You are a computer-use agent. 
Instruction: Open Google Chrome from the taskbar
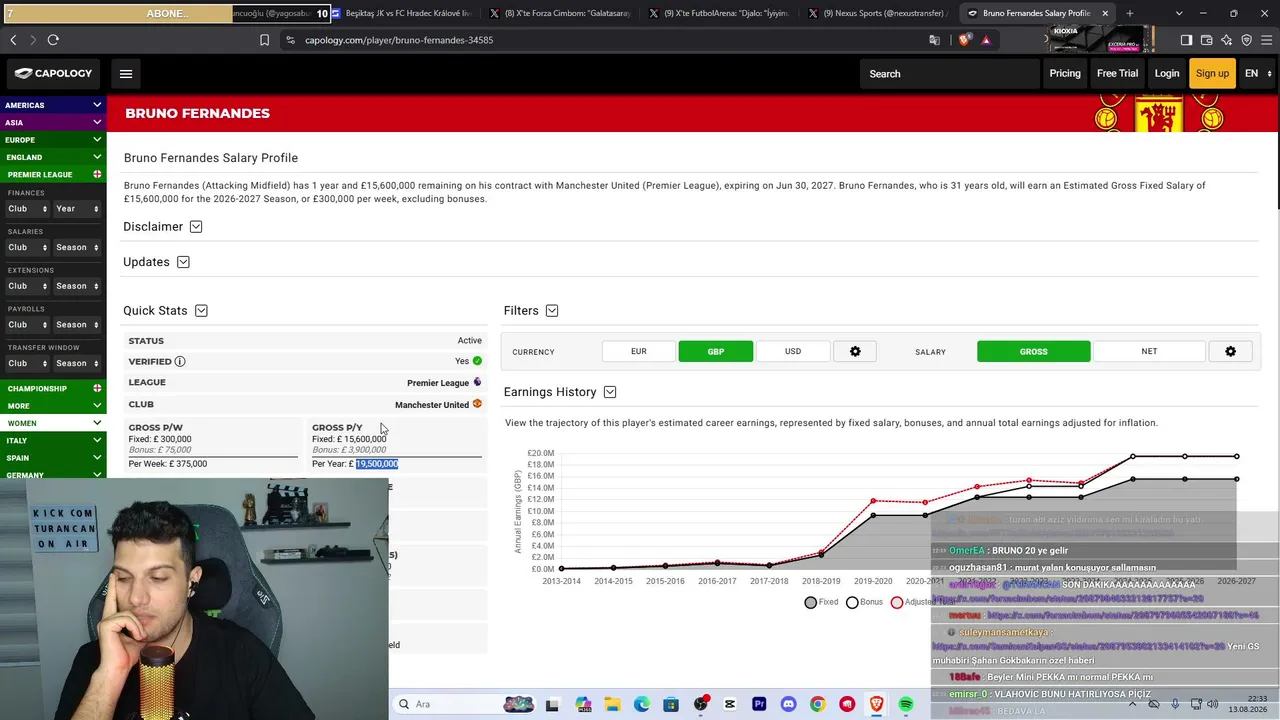818,704
